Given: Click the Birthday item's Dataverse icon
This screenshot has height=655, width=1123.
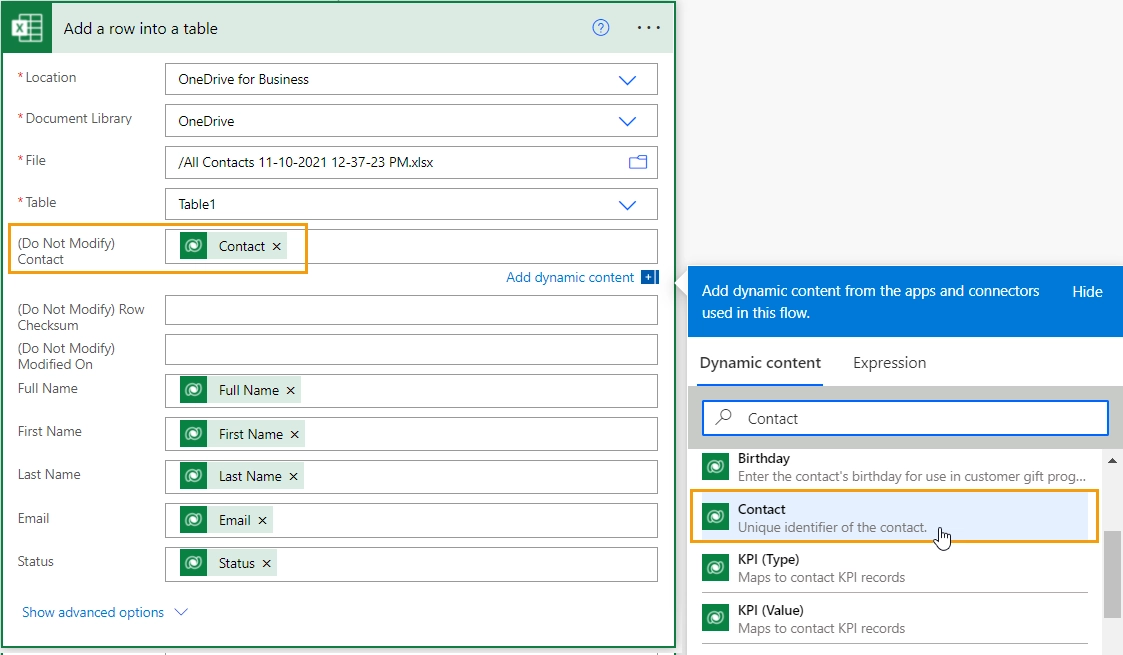Looking at the screenshot, I should tap(715, 467).
